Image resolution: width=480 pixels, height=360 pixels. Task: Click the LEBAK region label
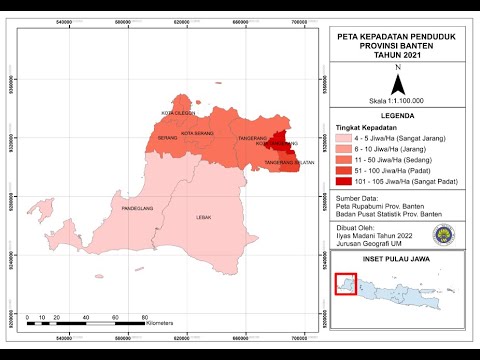point(203,217)
